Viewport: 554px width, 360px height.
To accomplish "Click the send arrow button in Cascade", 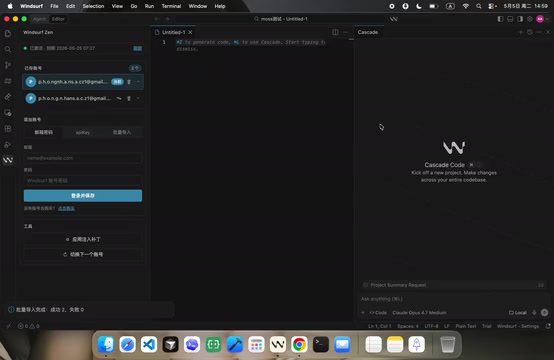I will pos(544,312).
